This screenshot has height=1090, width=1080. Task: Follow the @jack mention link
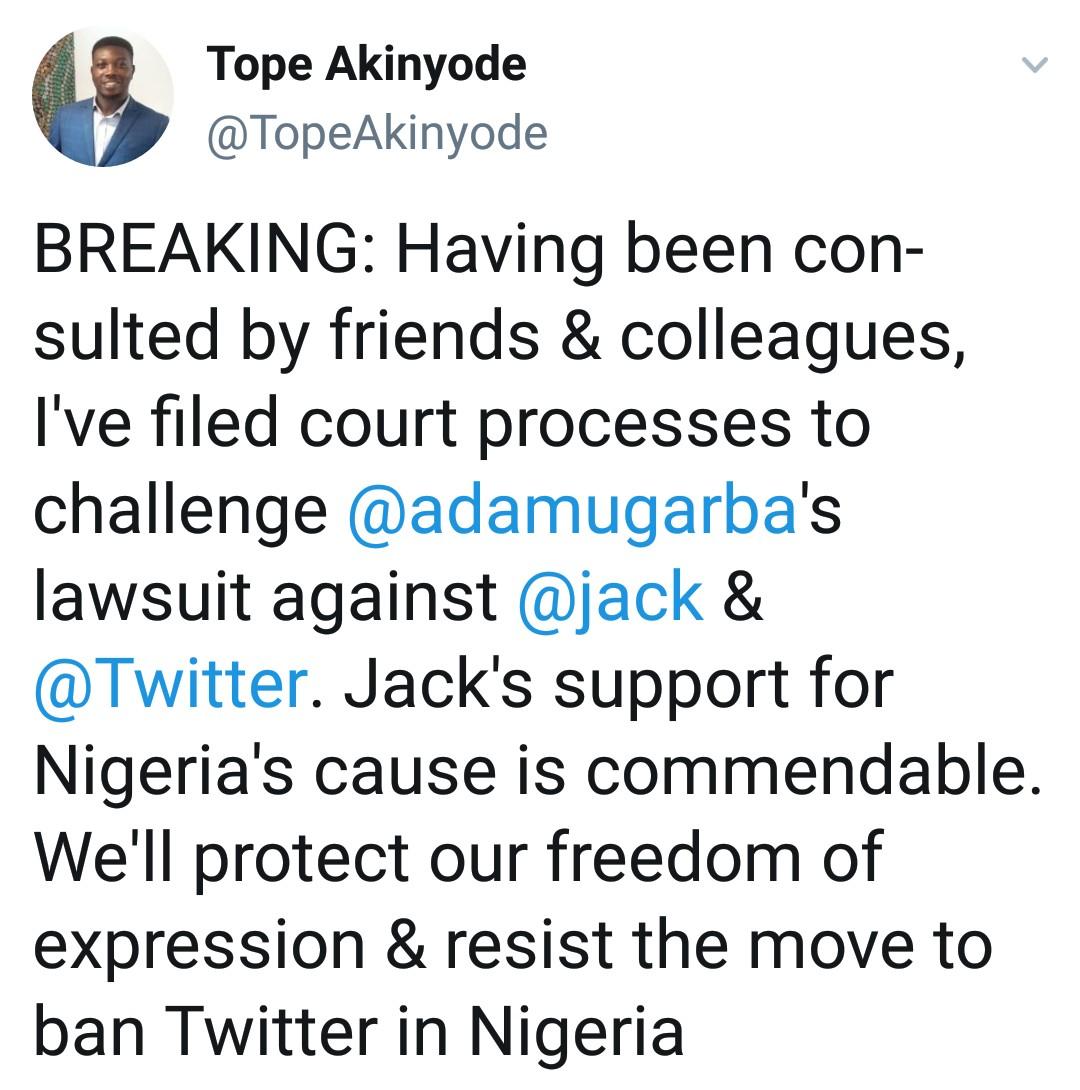tap(610, 598)
